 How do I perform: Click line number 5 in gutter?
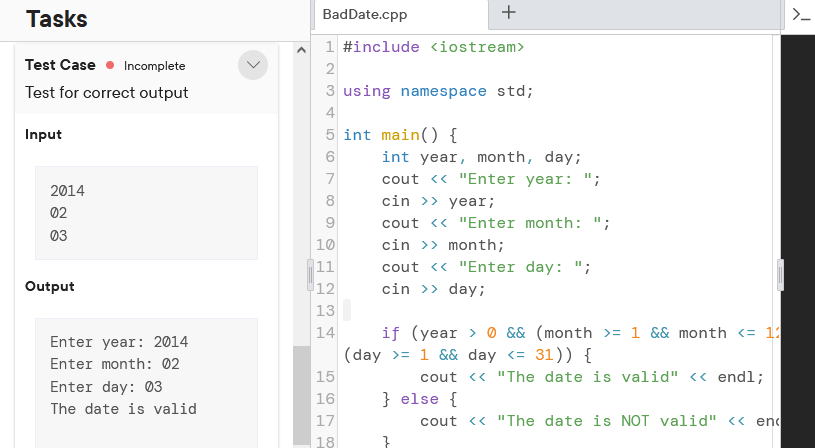click(330, 135)
